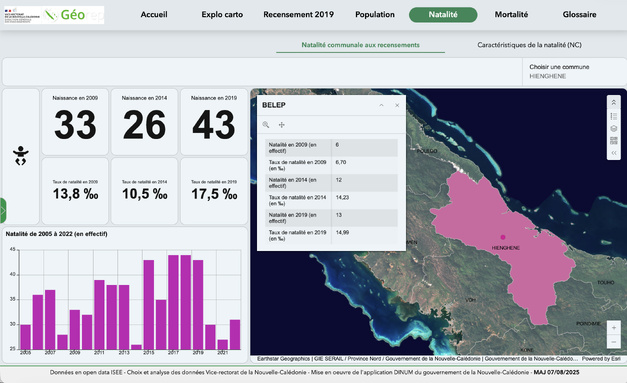Click the '14,23' value in BELEP popup
This screenshot has height=383, width=627.
(x=342, y=197)
